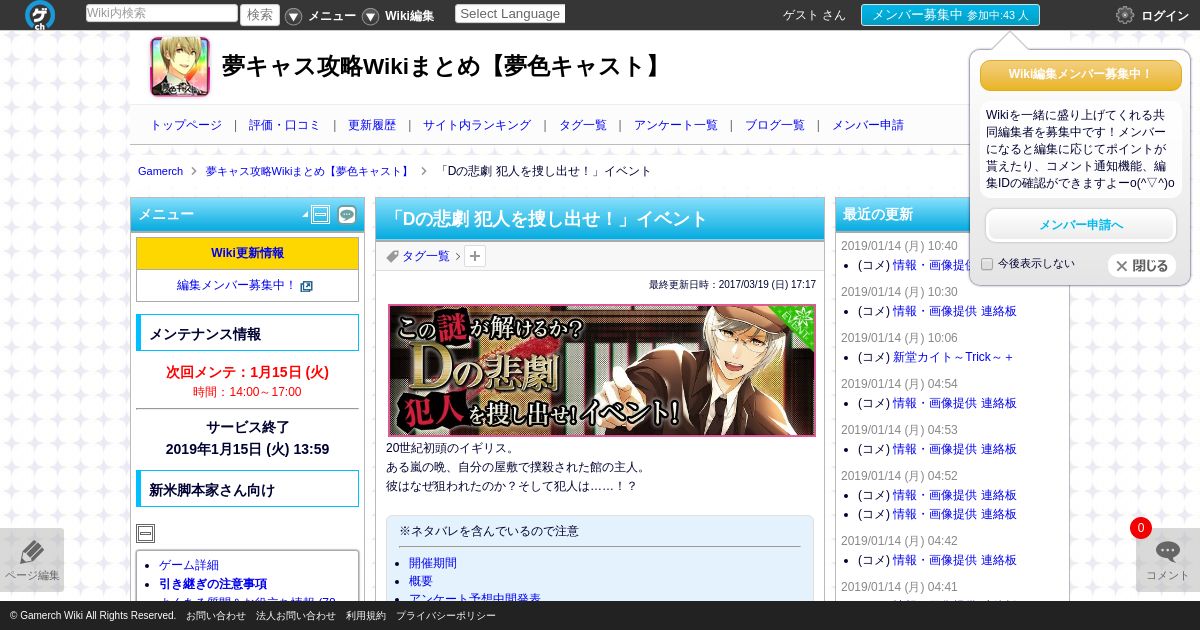Add a tag with the plus icon
The width and height of the screenshot is (1200, 630).
[x=475, y=256]
